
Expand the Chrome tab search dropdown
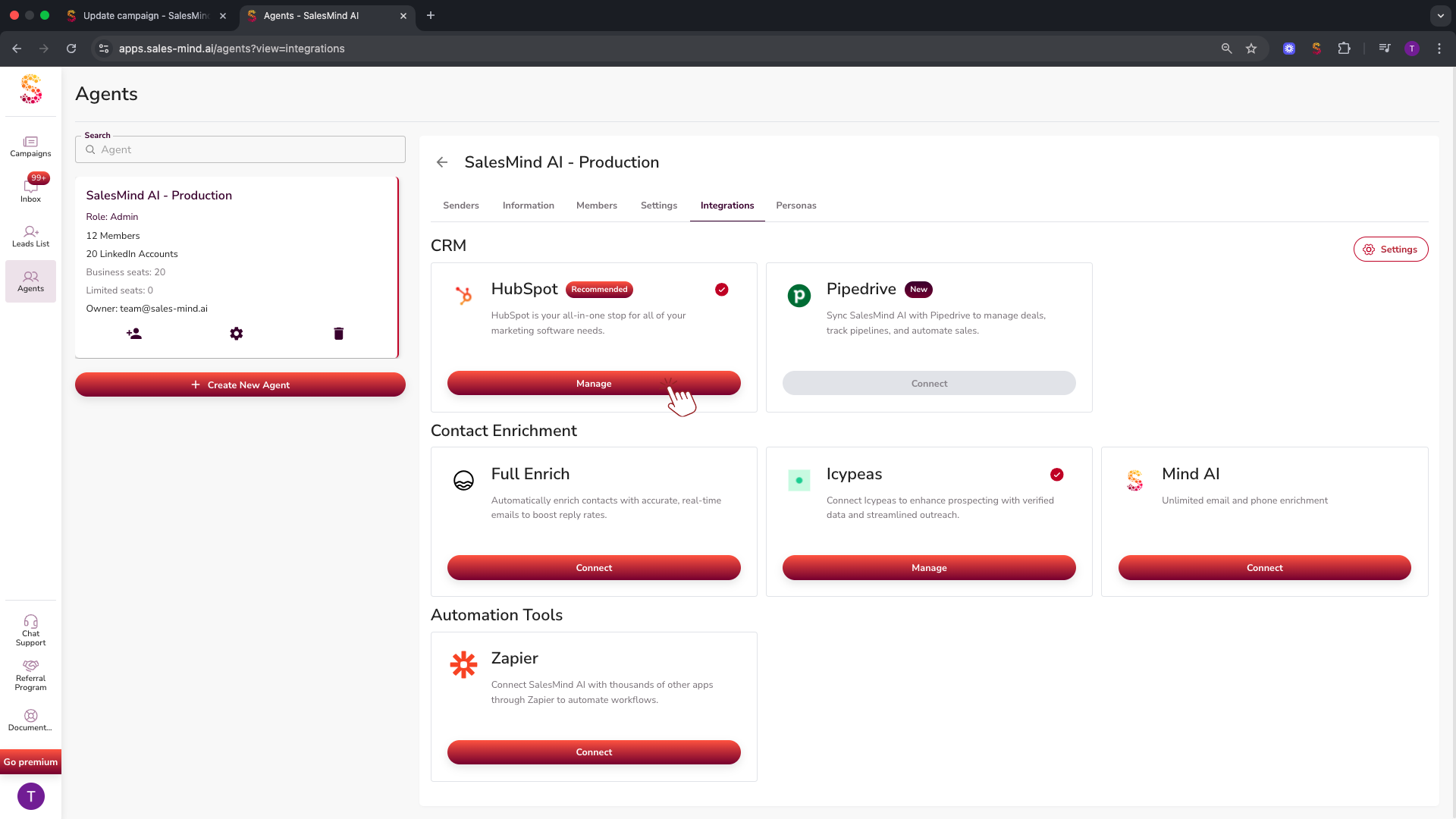tap(1440, 15)
